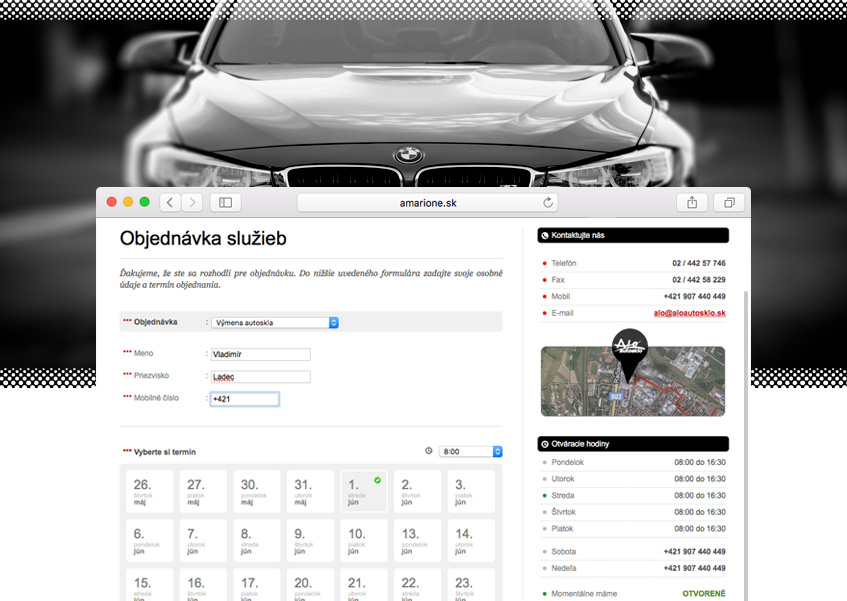
Task: Open the alo@aloautosklo.sk email link
Action: tap(689, 313)
